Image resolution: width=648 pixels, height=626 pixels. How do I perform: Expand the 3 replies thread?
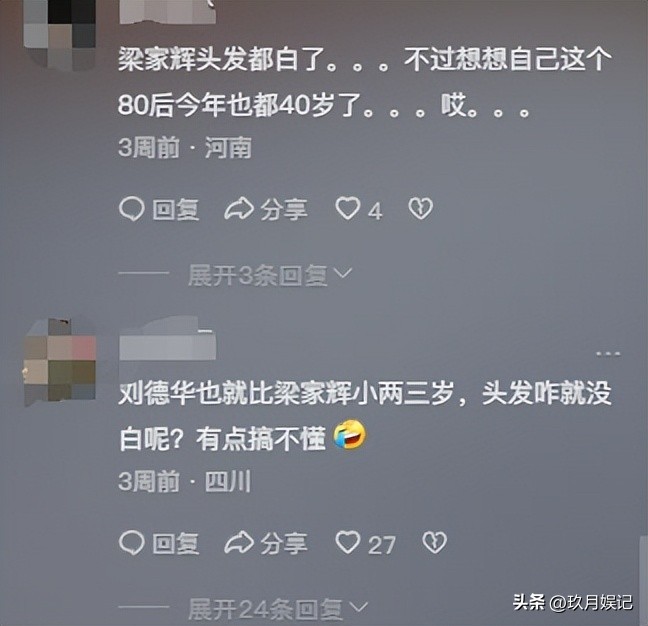click(x=270, y=275)
